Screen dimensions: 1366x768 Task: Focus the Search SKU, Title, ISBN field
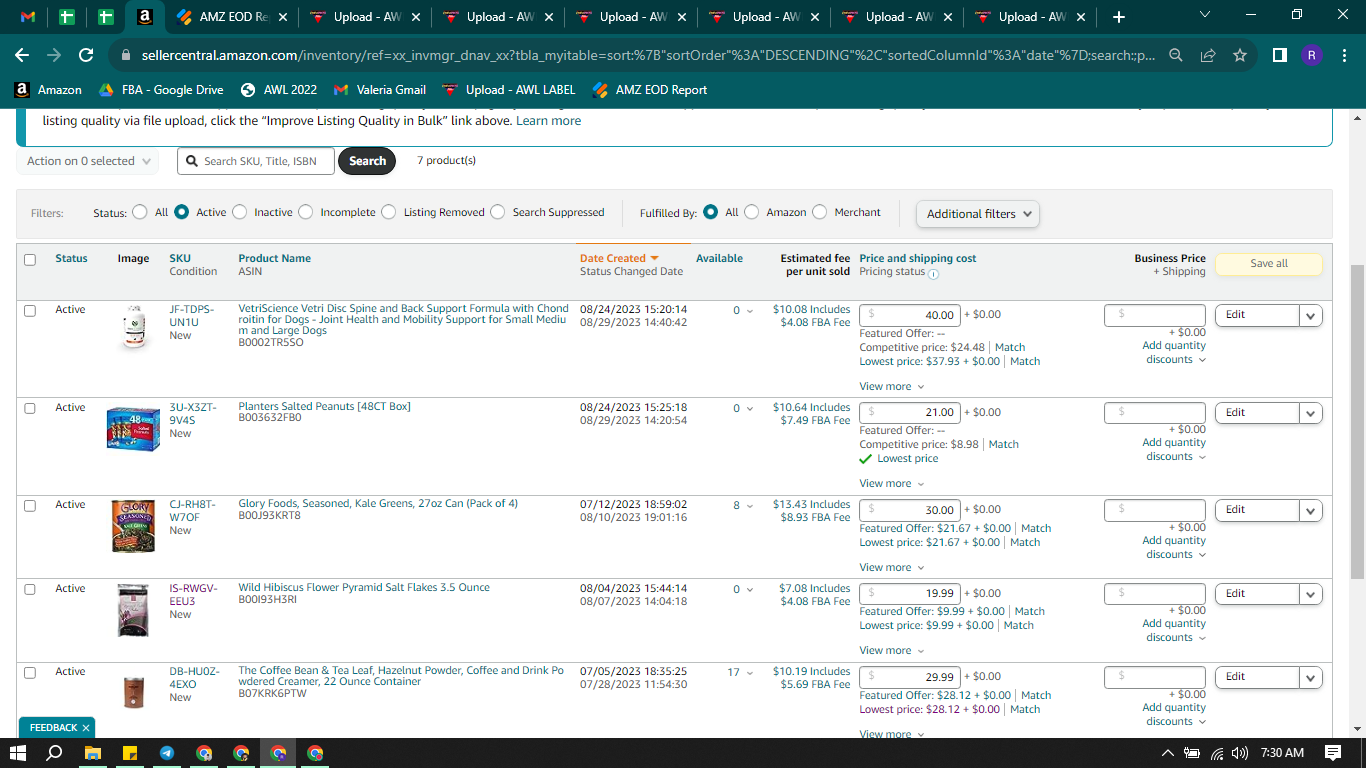(256, 161)
